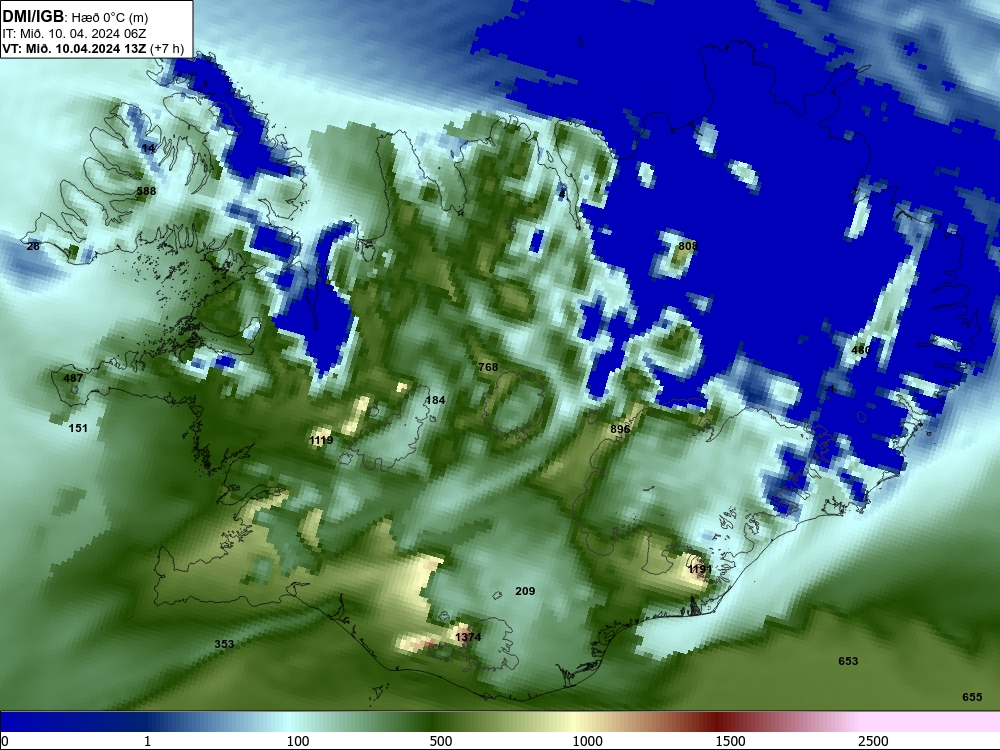Viewport: 1000px width, 750px height.
Task: Click the map value 184
Action: pyautogui.click(x=435, y=400)
